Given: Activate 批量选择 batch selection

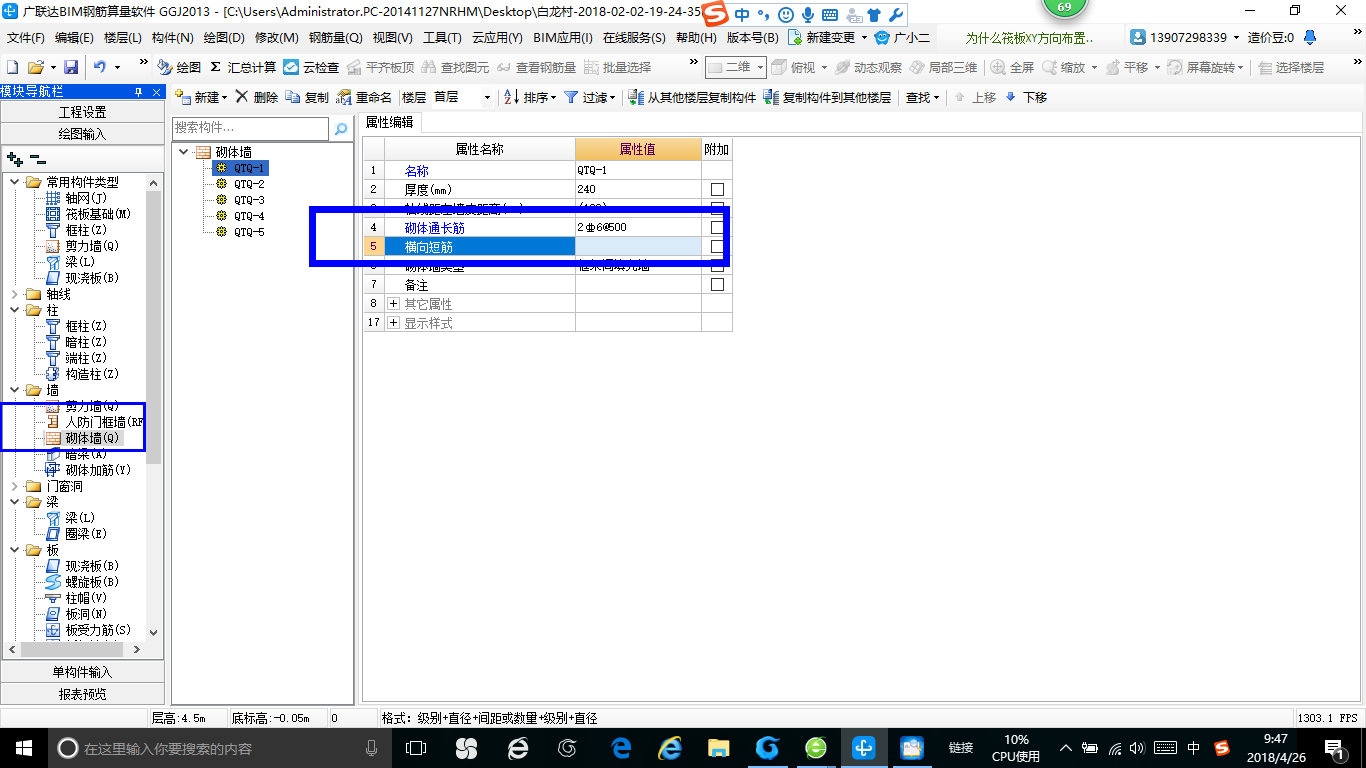Looking at the screenshot, I should coord(617,67).
